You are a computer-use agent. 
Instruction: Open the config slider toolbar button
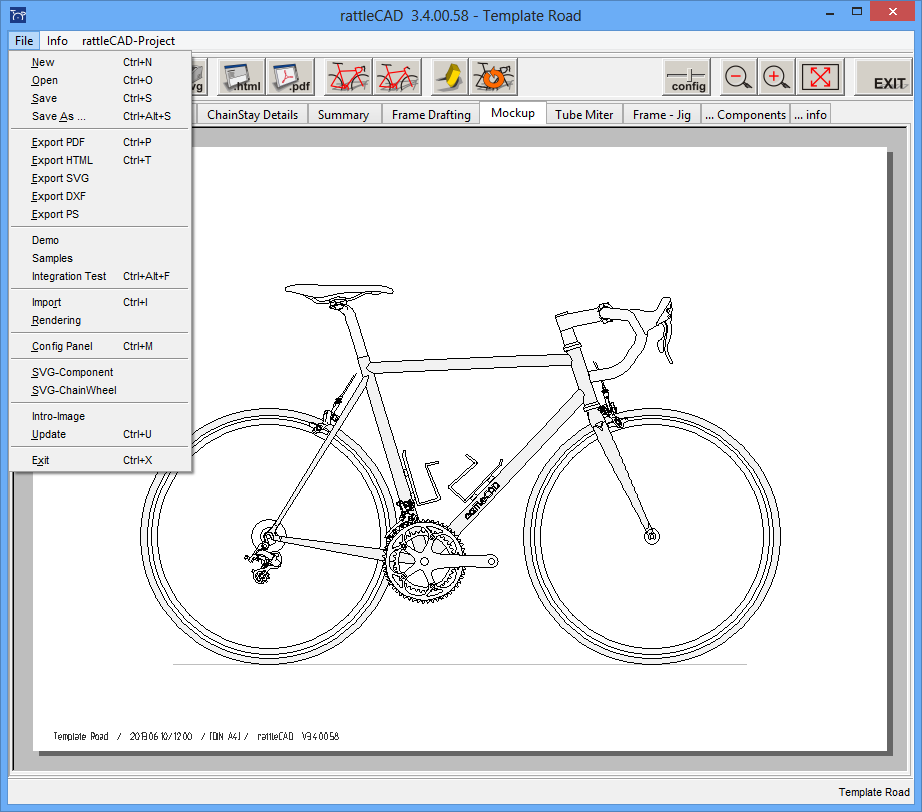coord(687,78)
